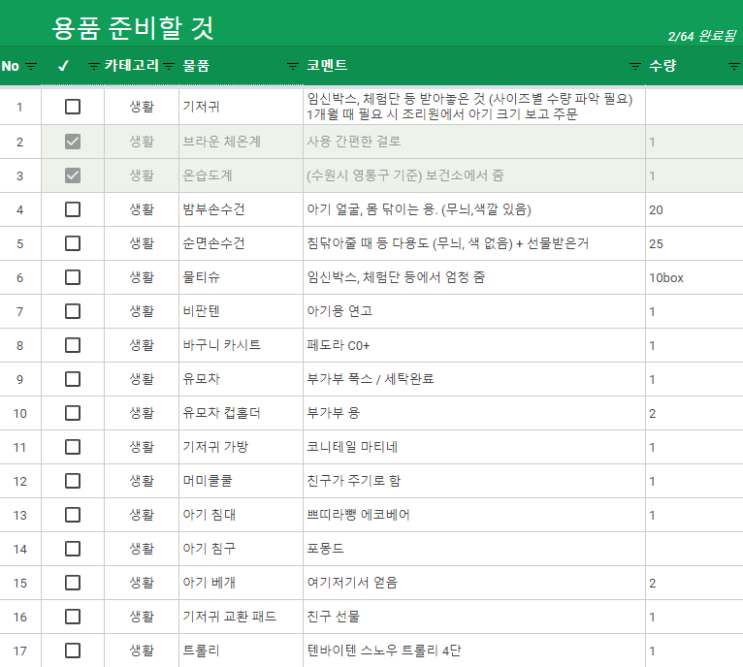743x667 pixels.
Task: Select the row number 12 cell
Action: (20, 481)
